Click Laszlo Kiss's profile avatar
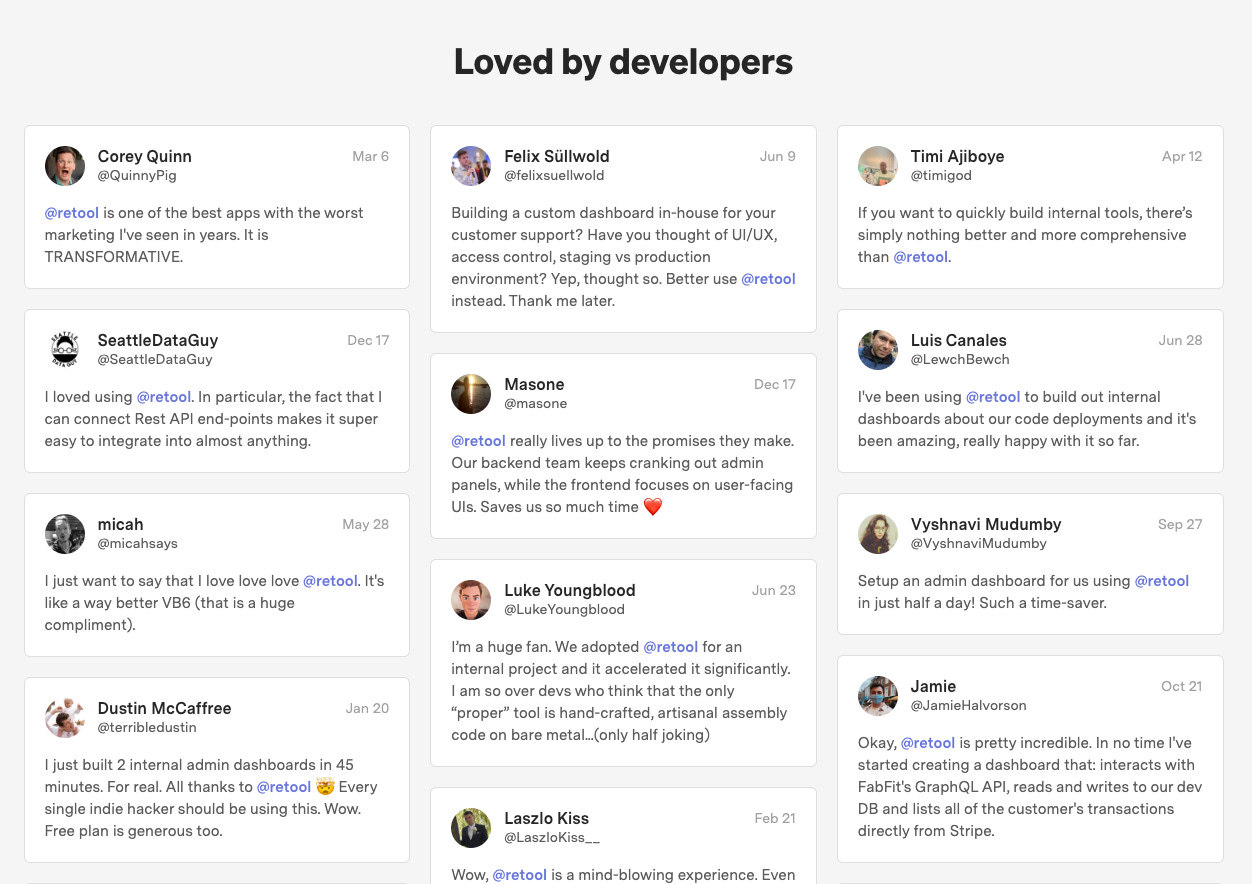Screen dimensions: 1252x884 (471, 828)
